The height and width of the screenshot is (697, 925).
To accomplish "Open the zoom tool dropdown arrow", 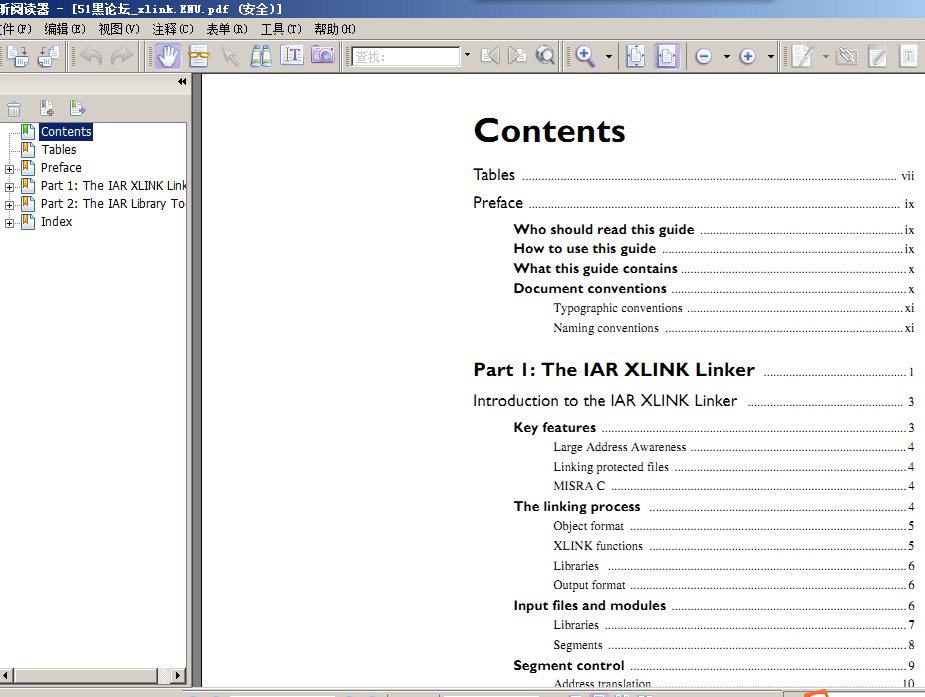I will (609, 57).
